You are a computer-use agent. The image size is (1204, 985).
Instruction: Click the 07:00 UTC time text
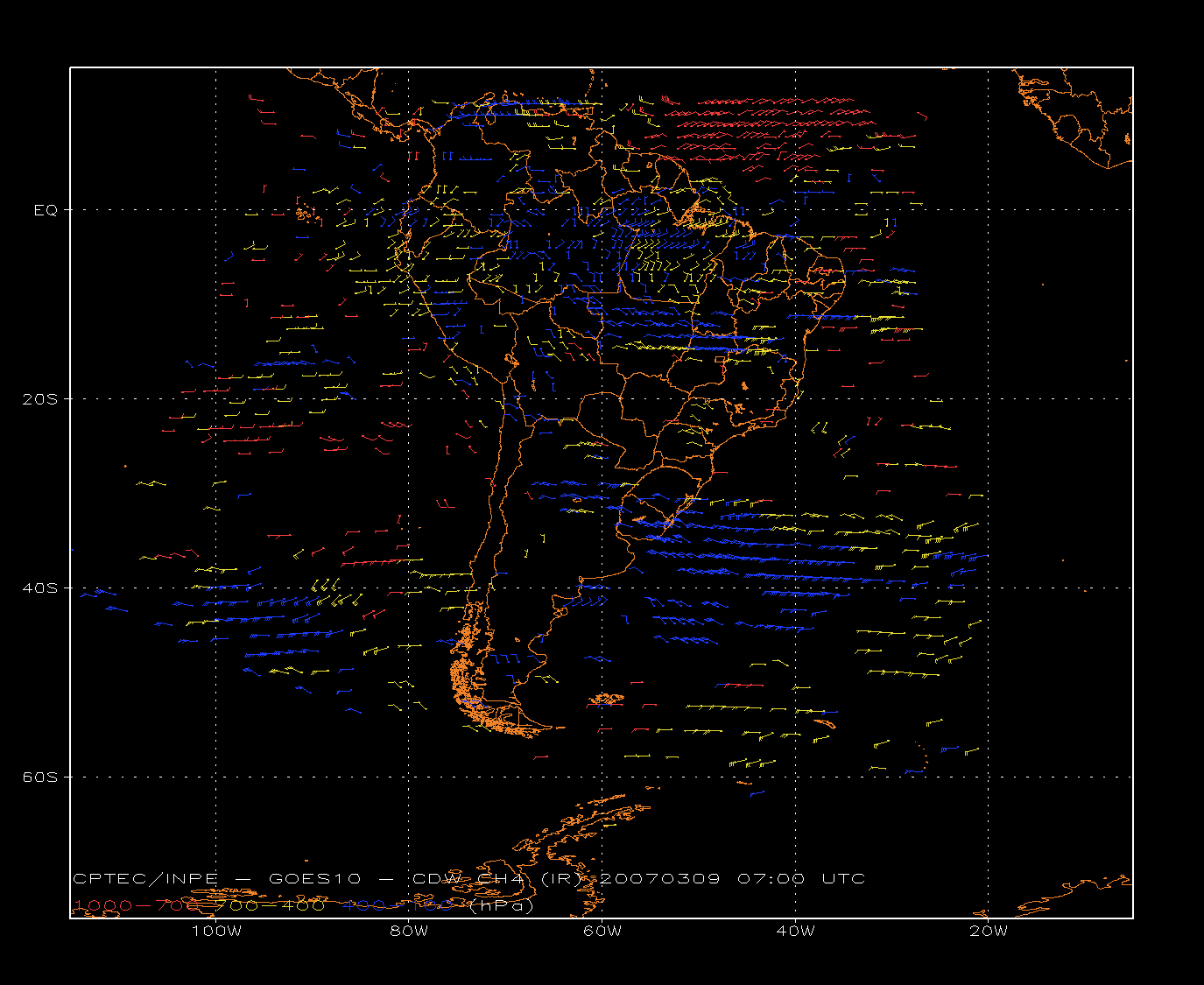(800, 879)
